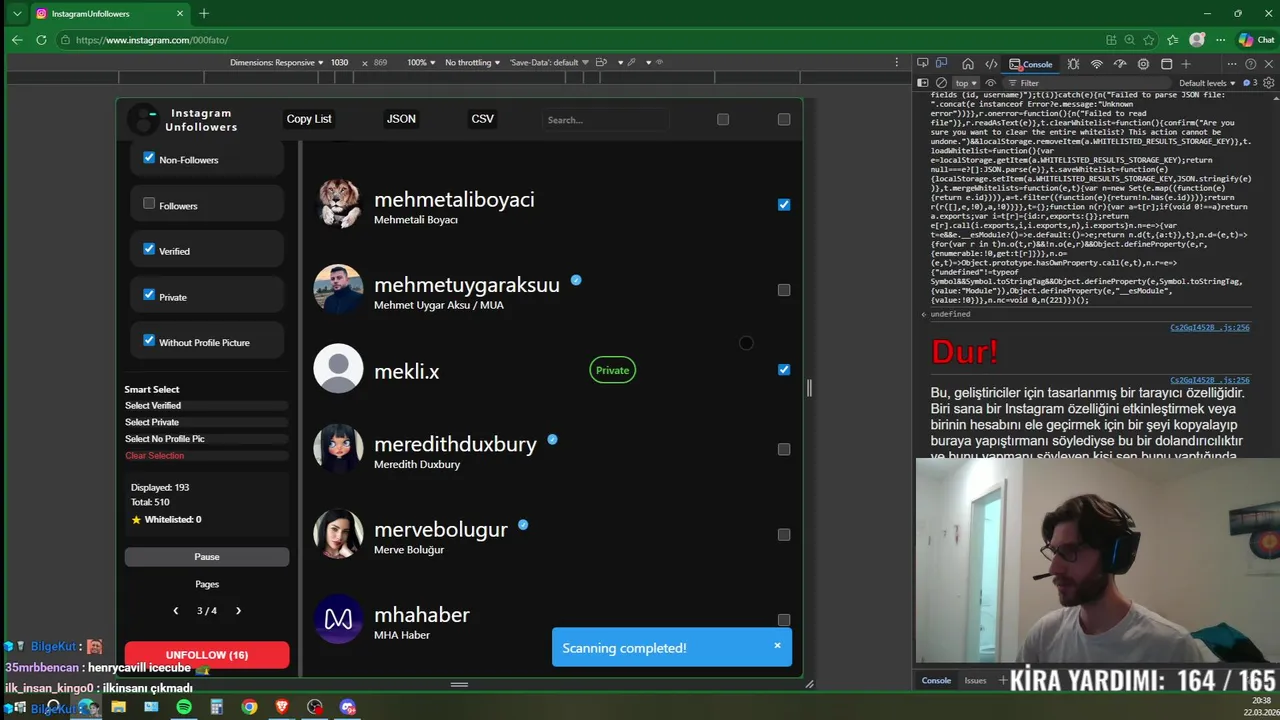Open the top context selector dropdown

pyautogui.click(x=965, y=83)
